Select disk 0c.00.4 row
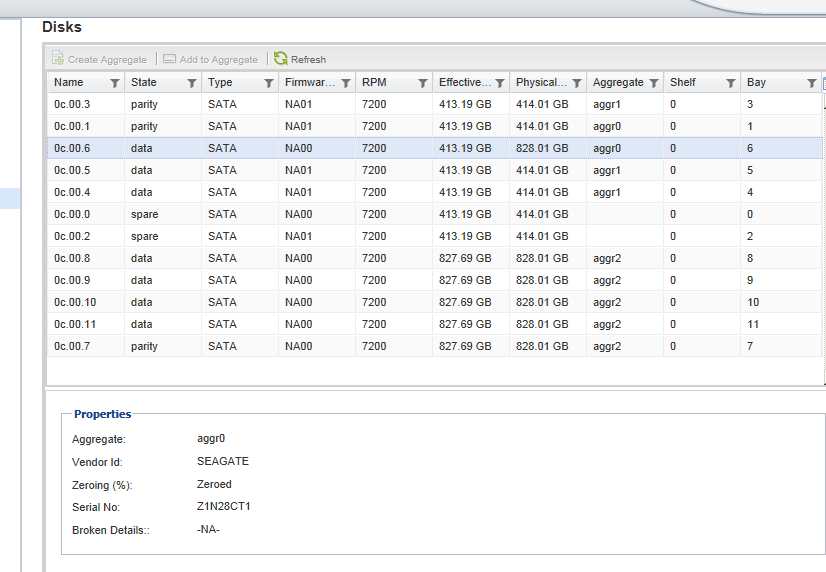 pyautogui.click(x=435, y=192)
